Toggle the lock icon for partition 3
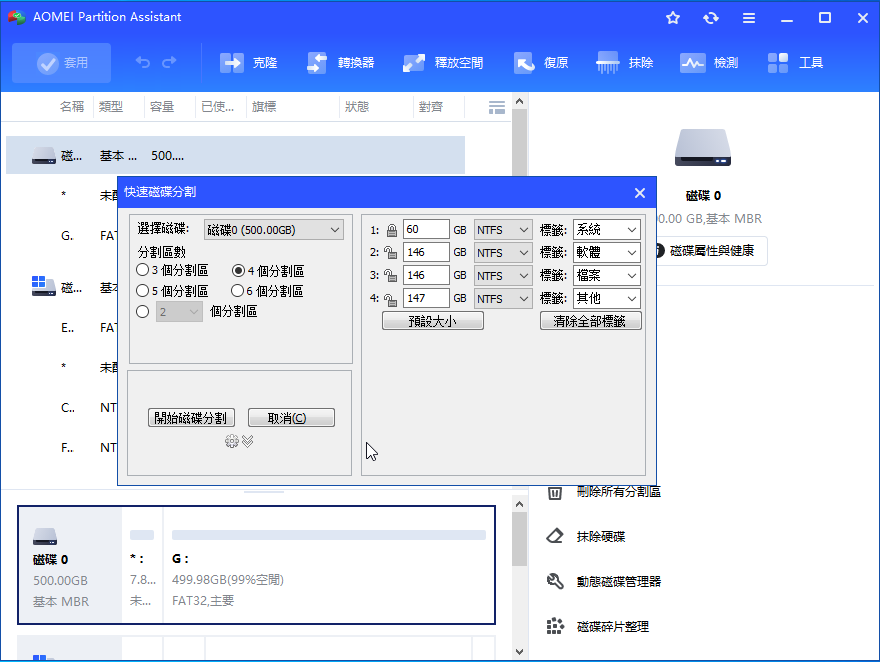This screenshot has height=662, width=880. pyautogui.click(x=391, y=275)
